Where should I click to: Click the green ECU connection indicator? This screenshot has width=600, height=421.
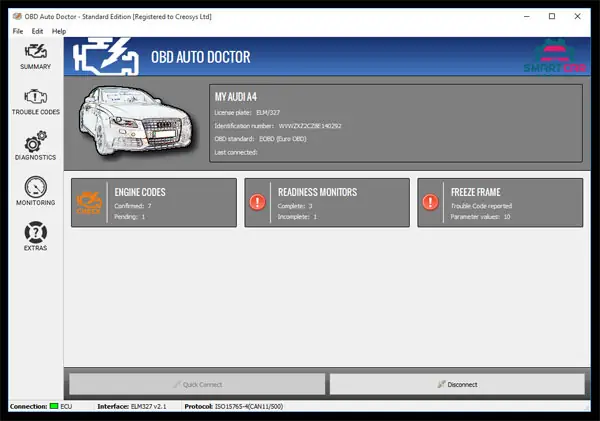[x=53, y=407]
